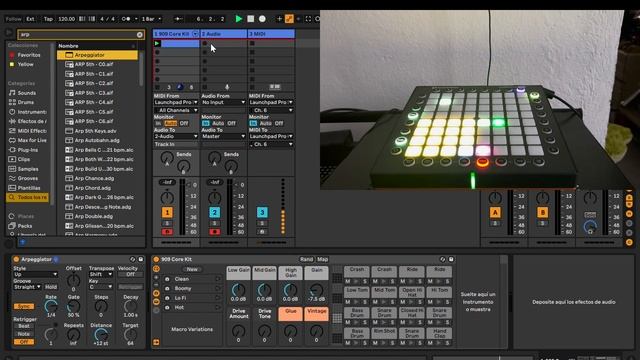Toggle track 3 activator button

point(262,212)
